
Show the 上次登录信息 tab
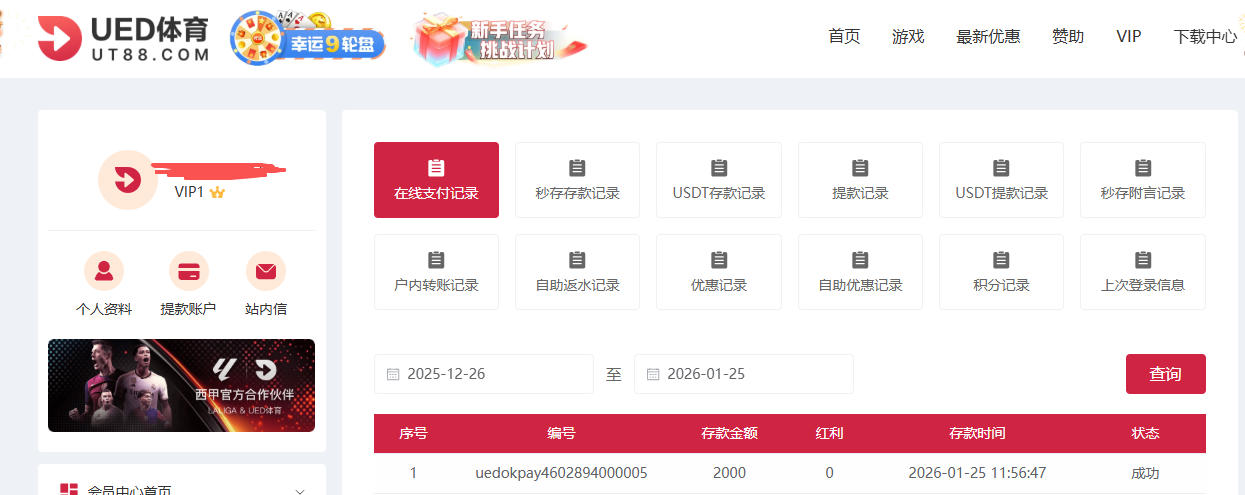[x=1142, y=272]
